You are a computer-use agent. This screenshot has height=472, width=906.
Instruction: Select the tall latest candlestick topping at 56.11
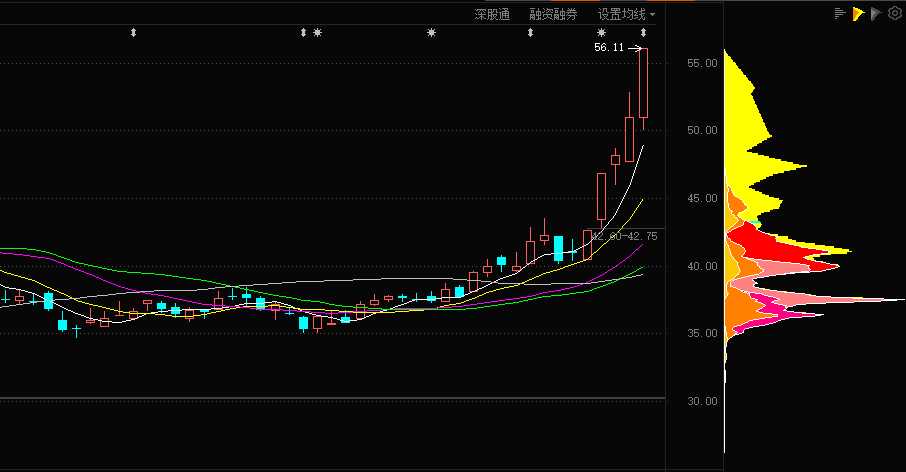click(x=644, y=83)
